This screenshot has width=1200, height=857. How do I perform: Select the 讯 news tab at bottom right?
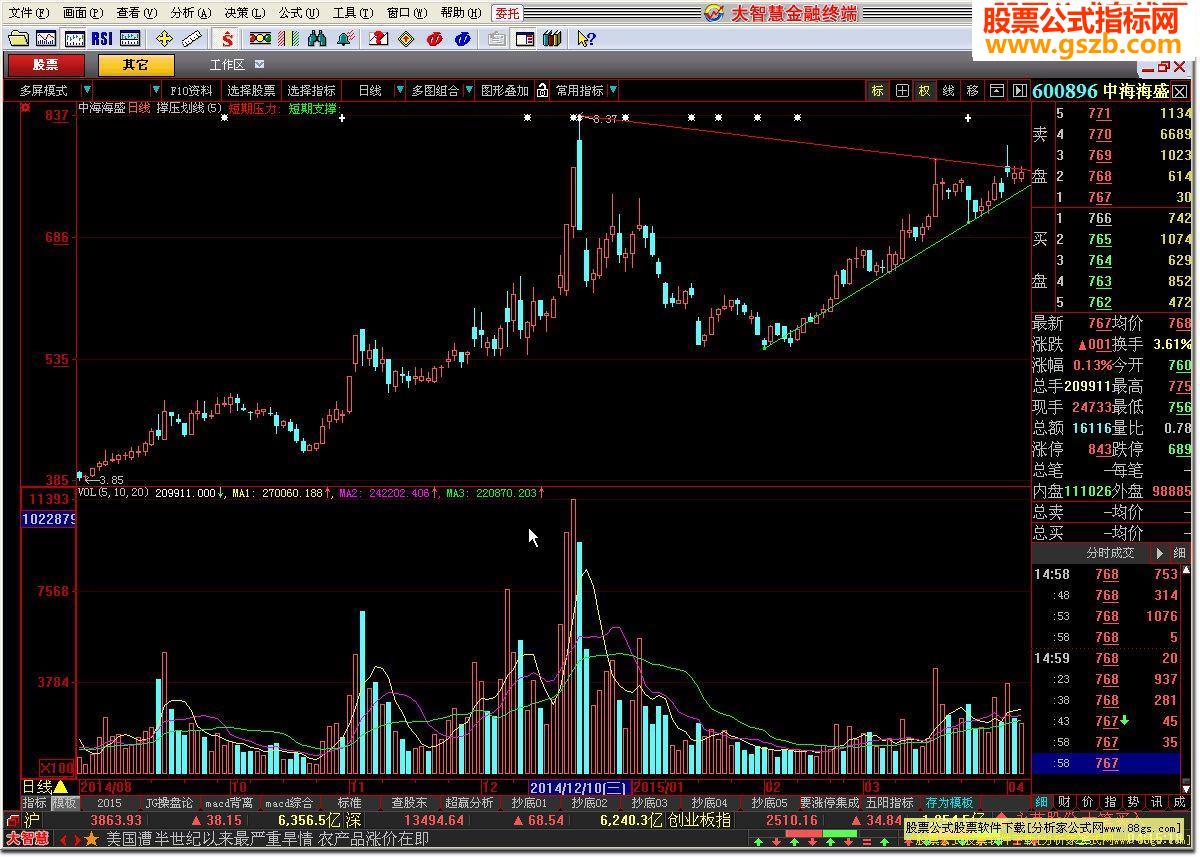point(1156,802)
